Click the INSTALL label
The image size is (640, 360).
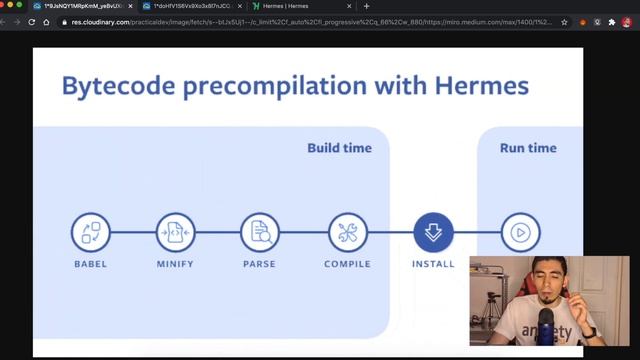433,264
